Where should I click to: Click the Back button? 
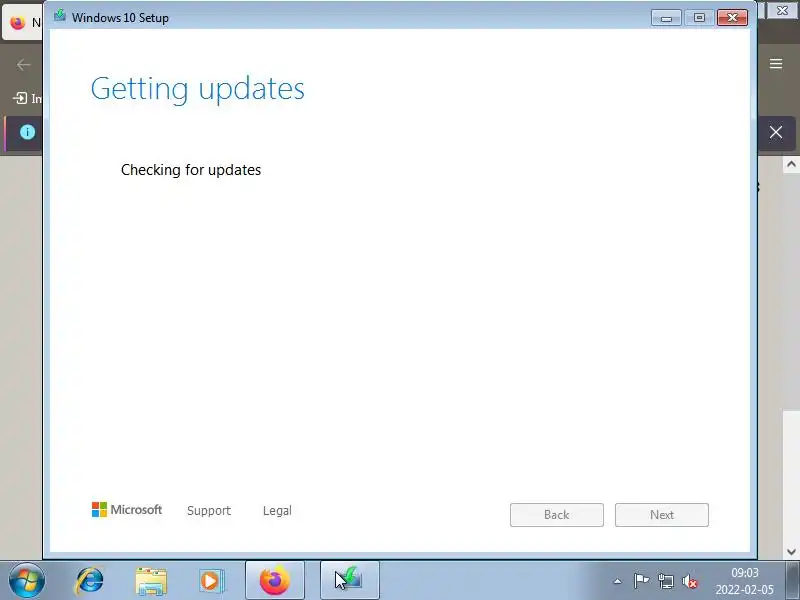pos(557,515)
